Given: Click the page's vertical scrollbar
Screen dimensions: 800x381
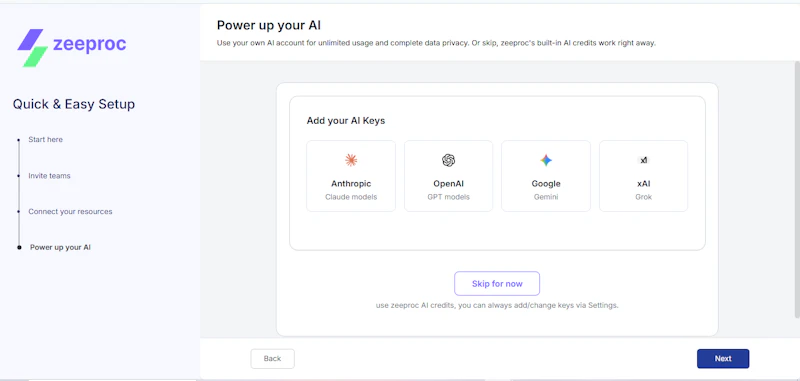Looking at the screenshot, I should click(796, 189).
